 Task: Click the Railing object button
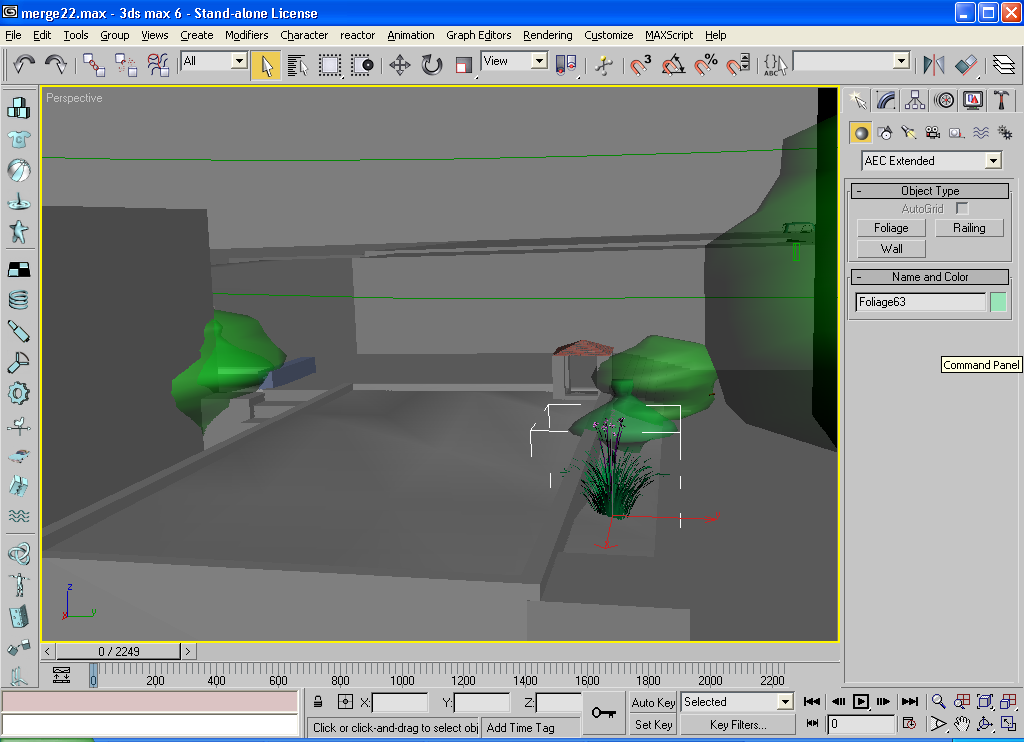pyautogui.click(x=969, y=228)
